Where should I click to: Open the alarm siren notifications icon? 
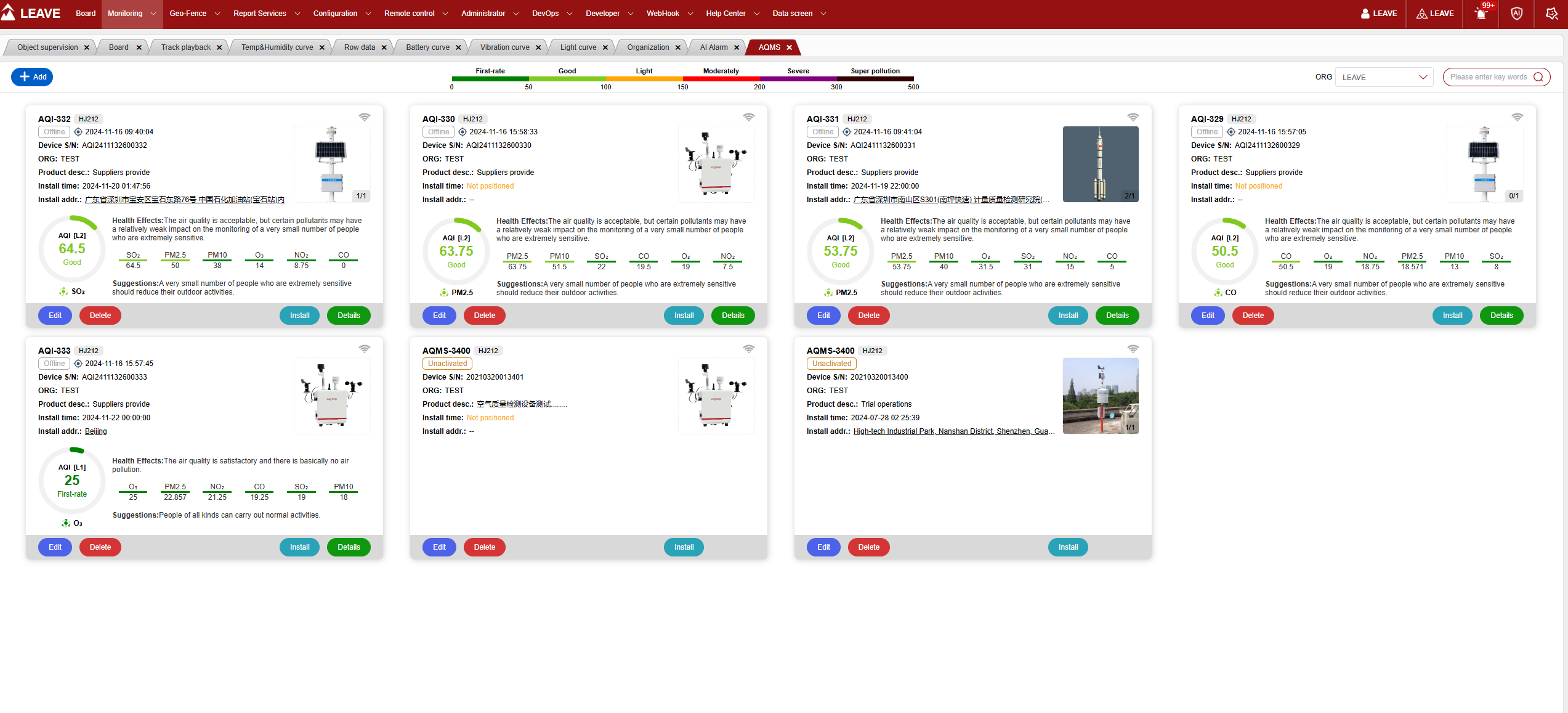point(1481,14)
